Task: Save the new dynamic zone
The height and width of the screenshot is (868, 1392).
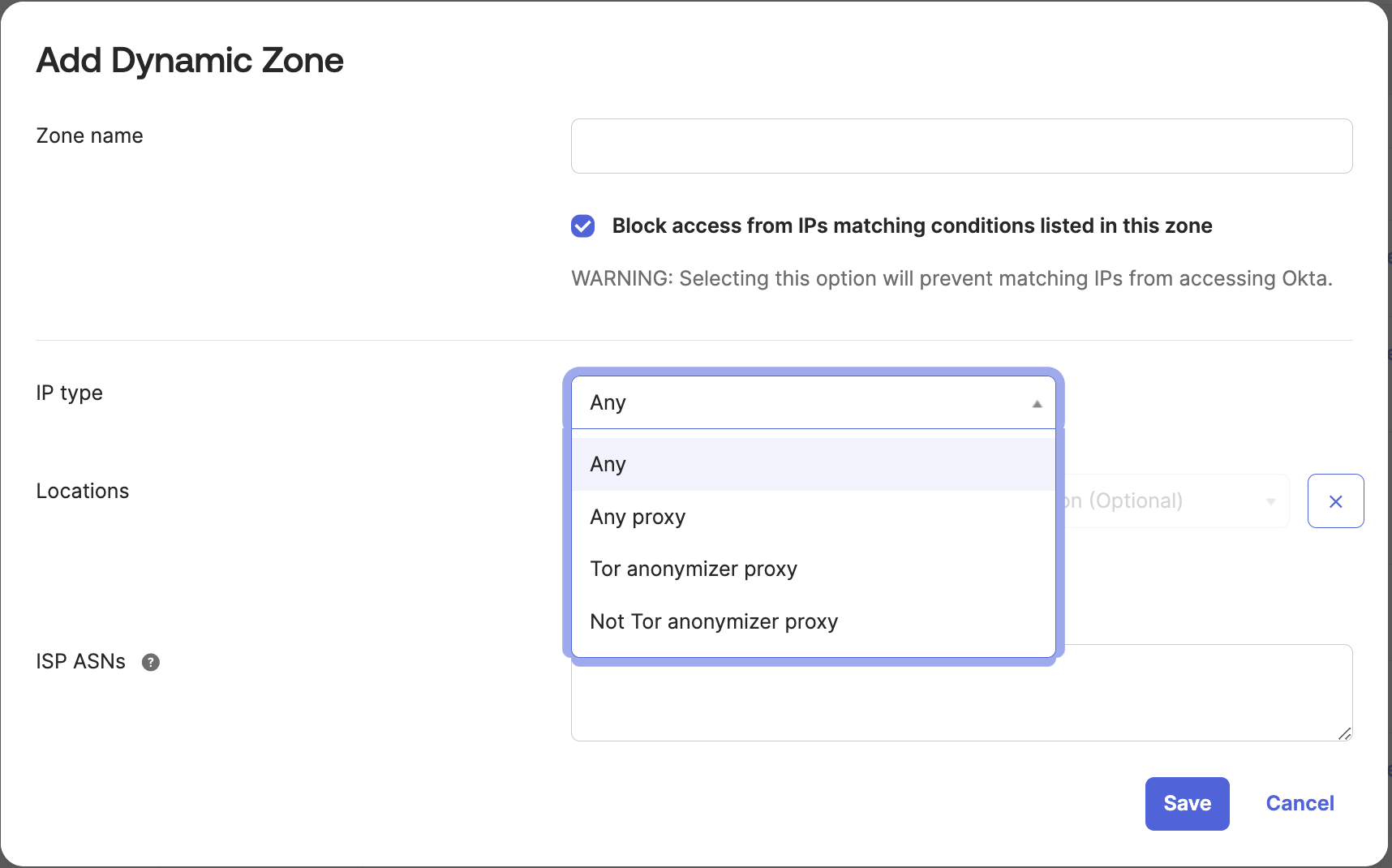Action: tap(1186, 803)
